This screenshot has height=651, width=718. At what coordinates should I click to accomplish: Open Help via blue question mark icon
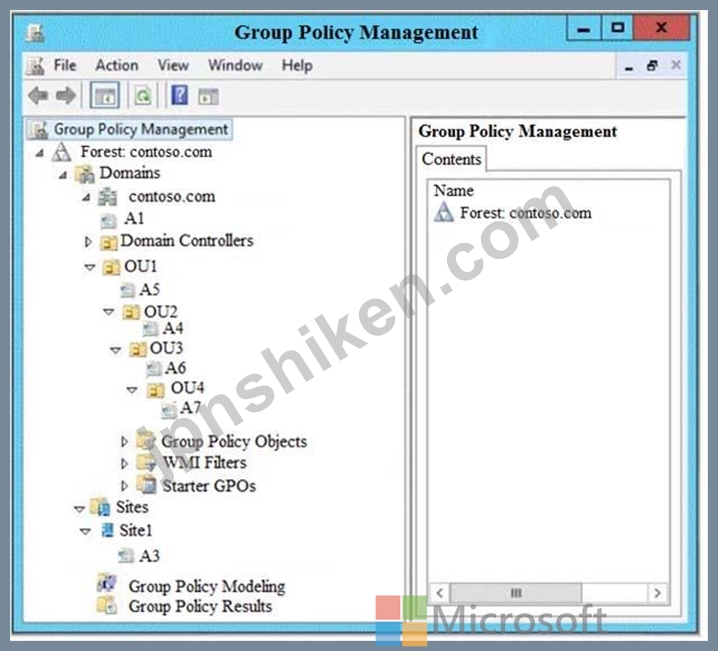(180, 95)
